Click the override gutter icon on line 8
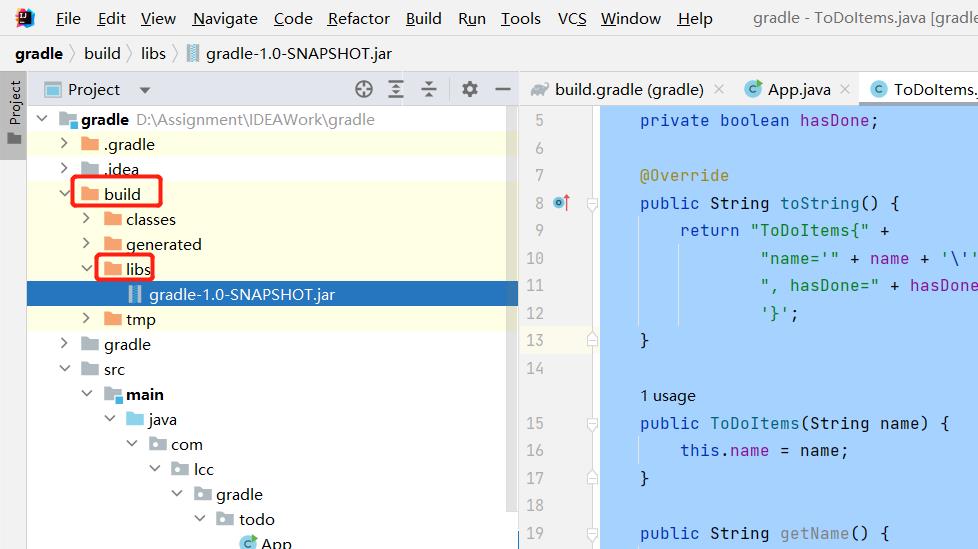The width and height of the screenshot is (978, 549). coord(561,203)
